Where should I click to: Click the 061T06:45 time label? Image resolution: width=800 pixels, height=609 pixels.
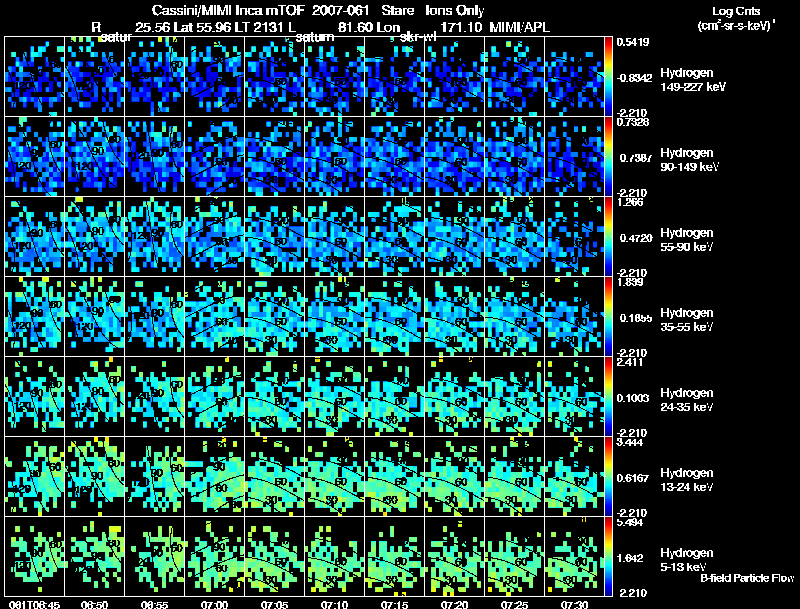(35, 604)
